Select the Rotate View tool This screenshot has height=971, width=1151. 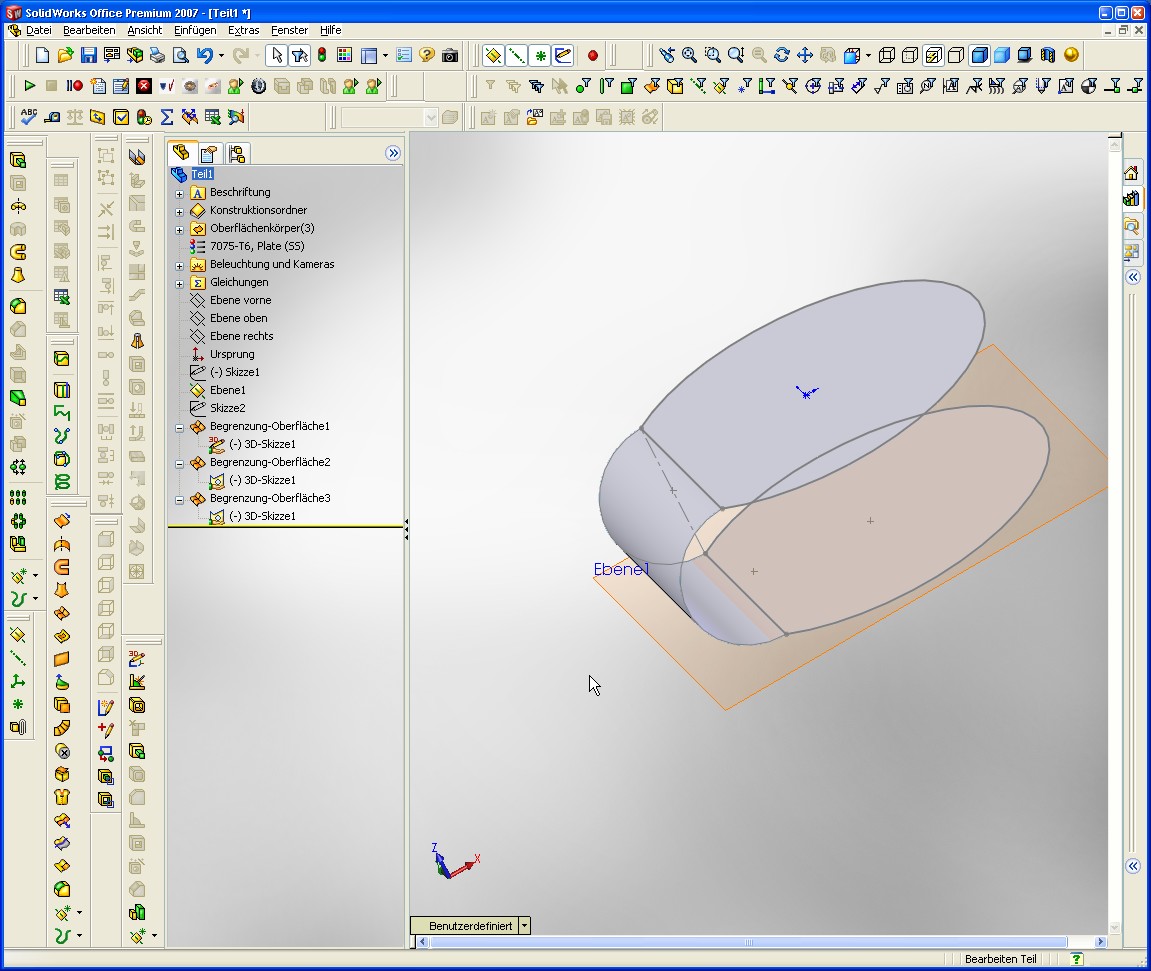tap(782, 56)
